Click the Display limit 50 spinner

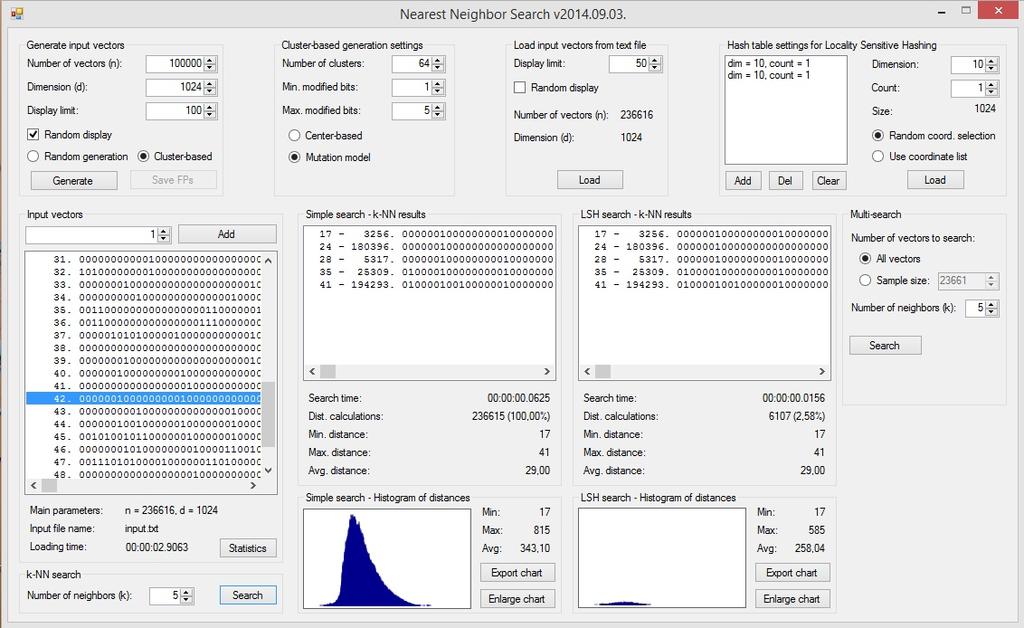click(655, 64)
